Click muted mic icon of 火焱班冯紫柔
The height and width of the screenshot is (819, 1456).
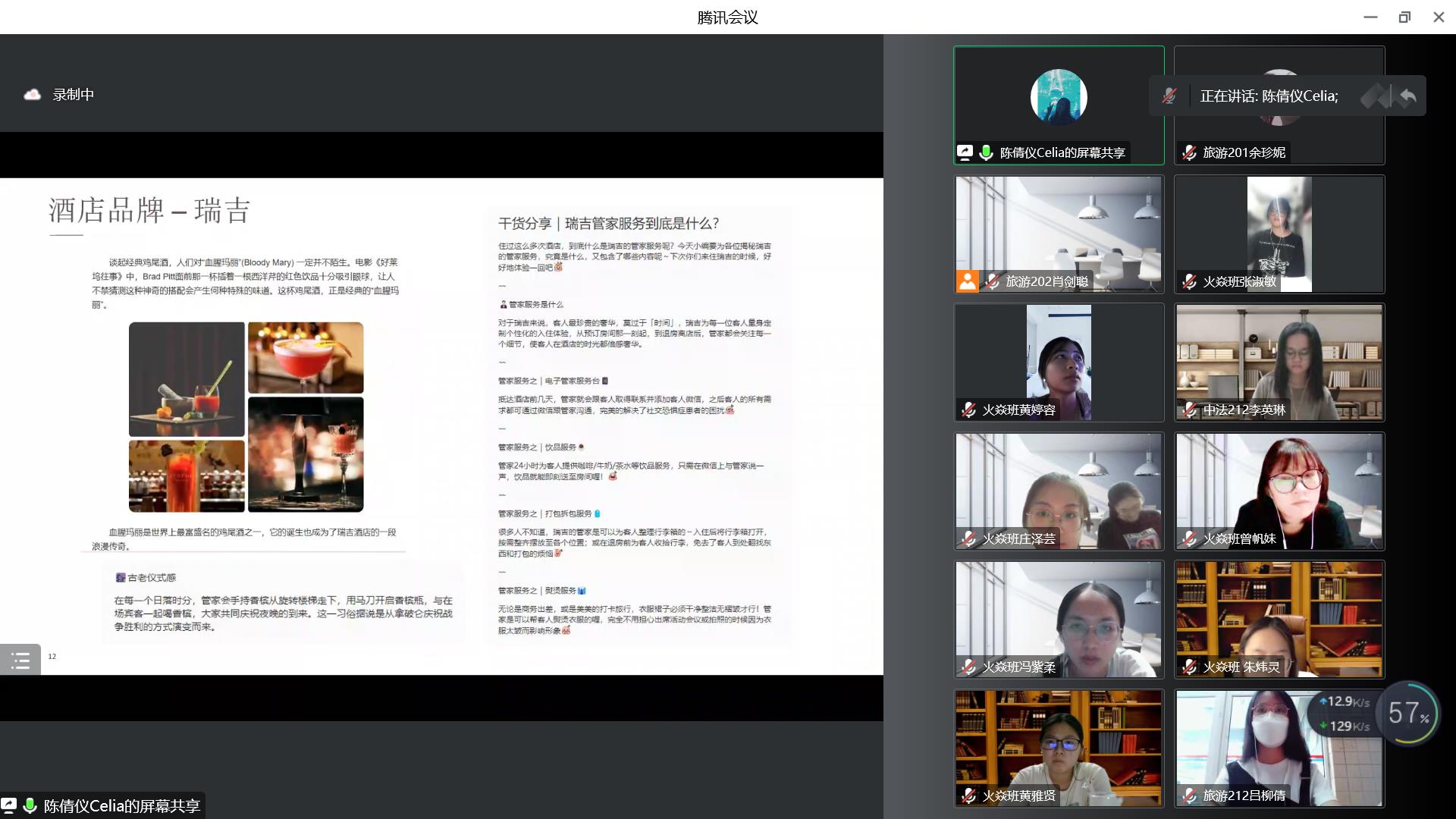pos(968,667)
